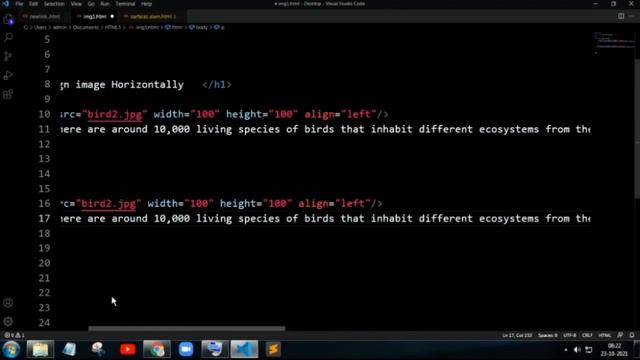Open the Extensions view
This screenshot has width=640, height=360.
point(8,94)
